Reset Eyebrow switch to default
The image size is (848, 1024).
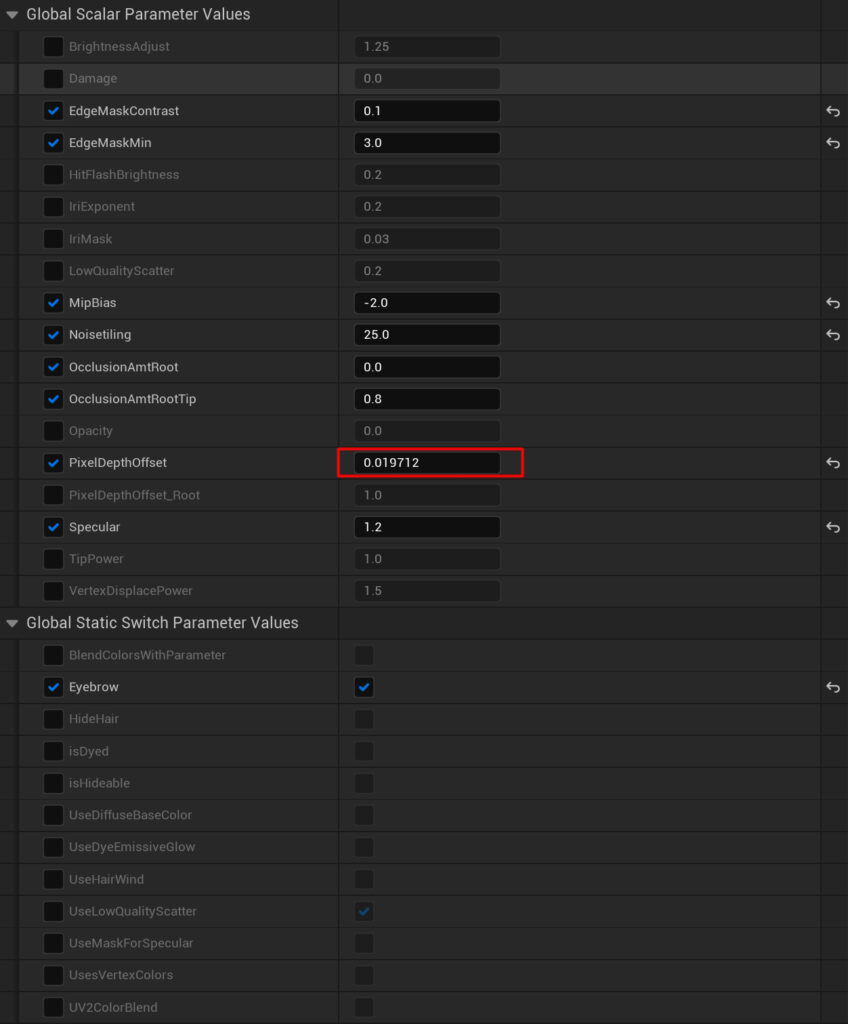tap(832, 687)
